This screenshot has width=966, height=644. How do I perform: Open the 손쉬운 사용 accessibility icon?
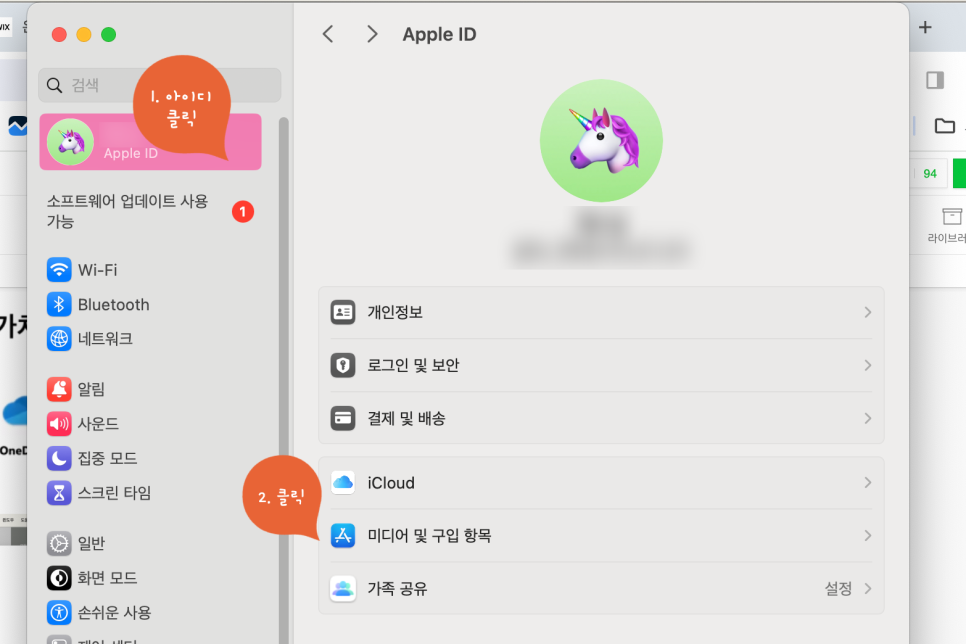click(x=59, y=613)
